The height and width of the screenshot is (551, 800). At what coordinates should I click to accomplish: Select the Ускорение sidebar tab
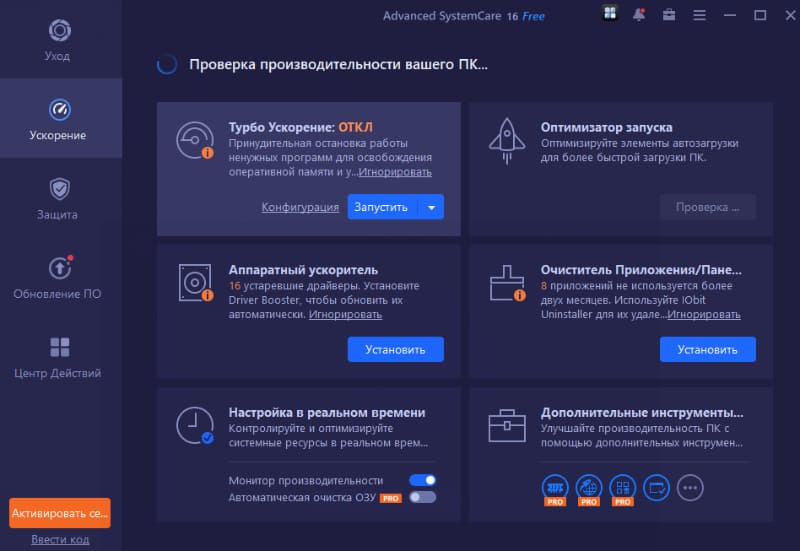point(59,118)
